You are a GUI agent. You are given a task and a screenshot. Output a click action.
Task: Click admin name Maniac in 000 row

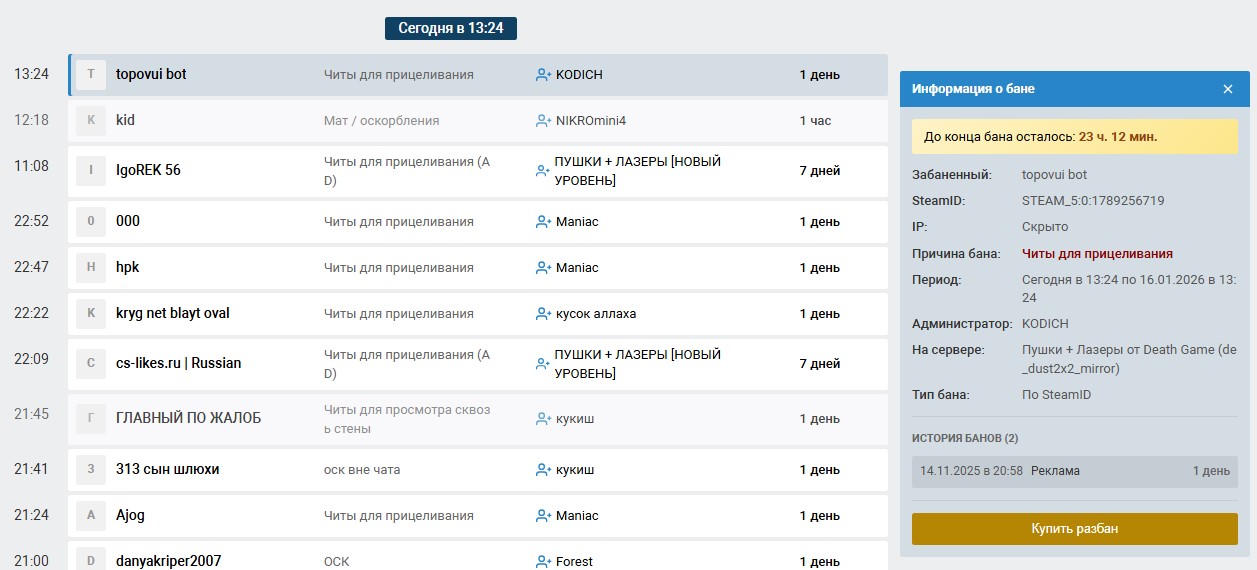pos(577,222)
